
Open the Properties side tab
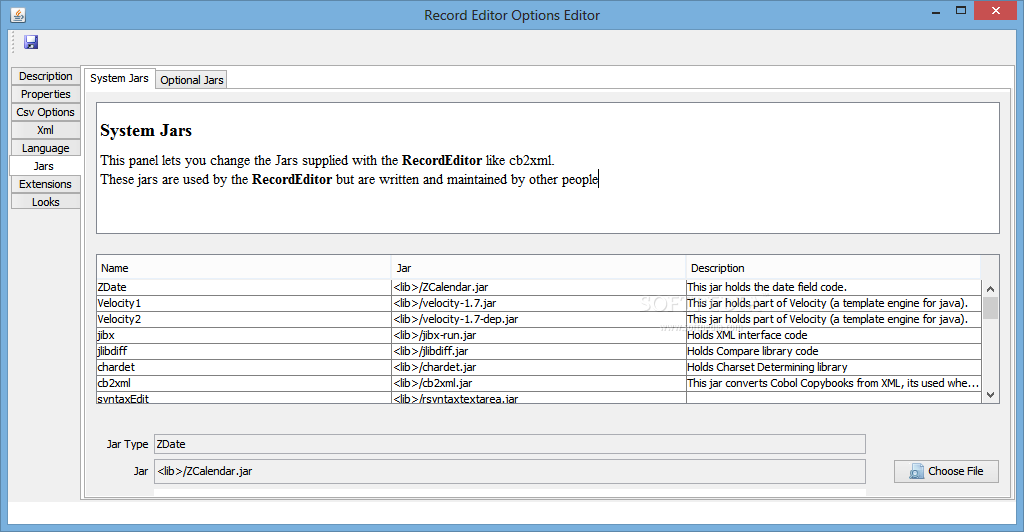(45, 94)
